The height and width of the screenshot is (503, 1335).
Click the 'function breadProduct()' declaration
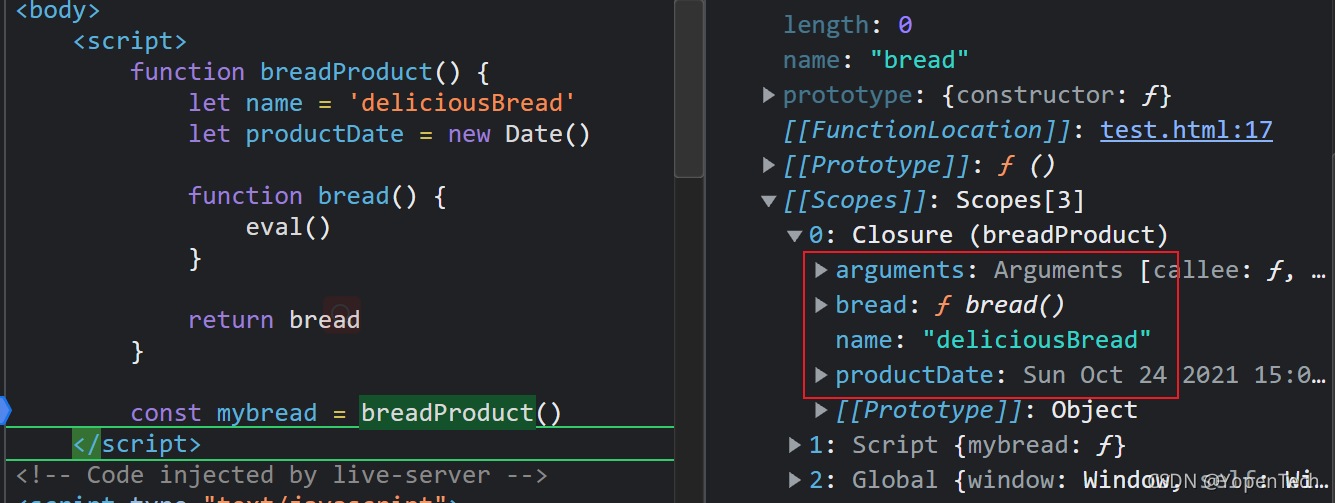click(x=309, y=72)
